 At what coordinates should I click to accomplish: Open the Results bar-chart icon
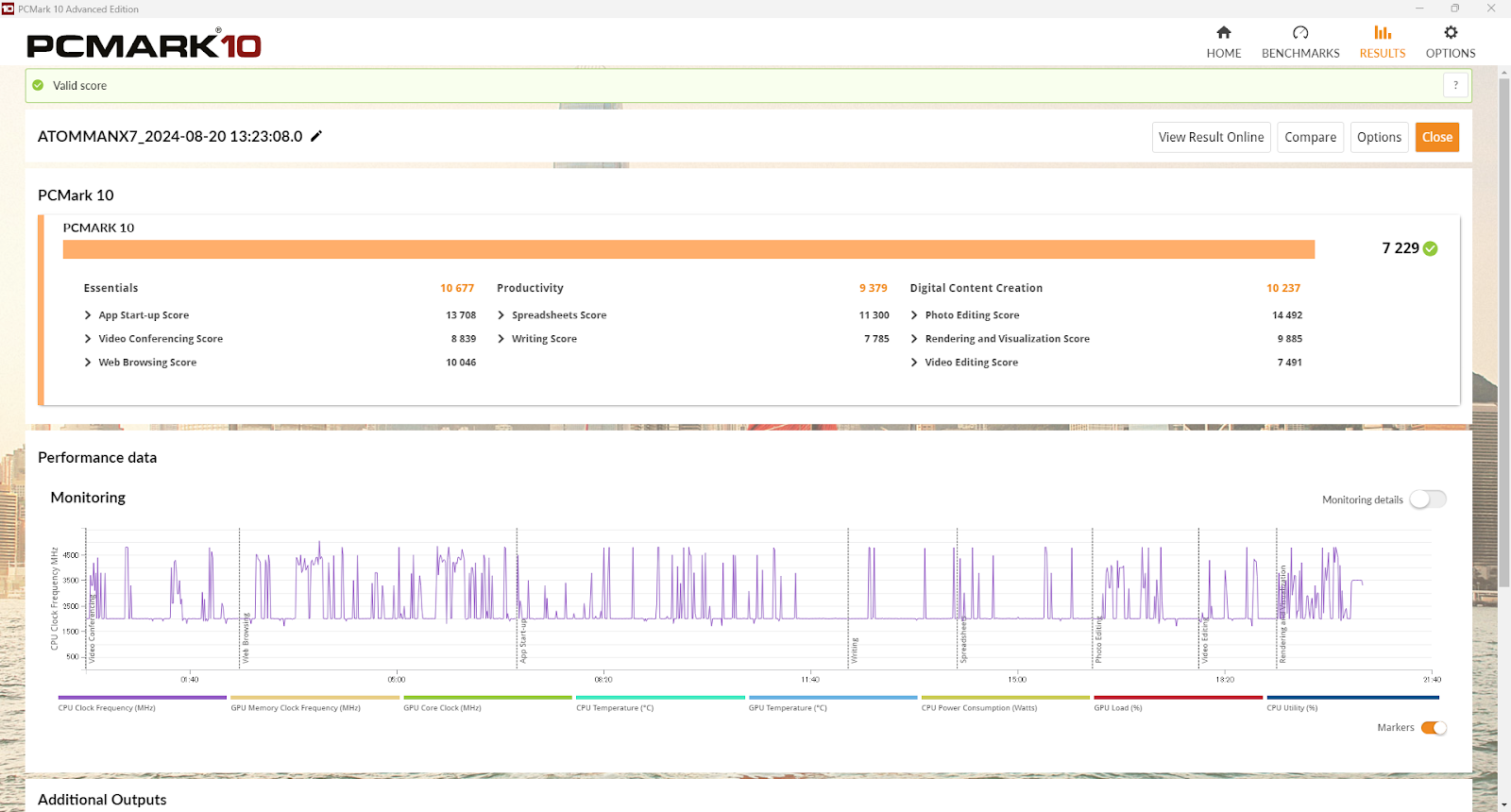tap(1383, 33)
